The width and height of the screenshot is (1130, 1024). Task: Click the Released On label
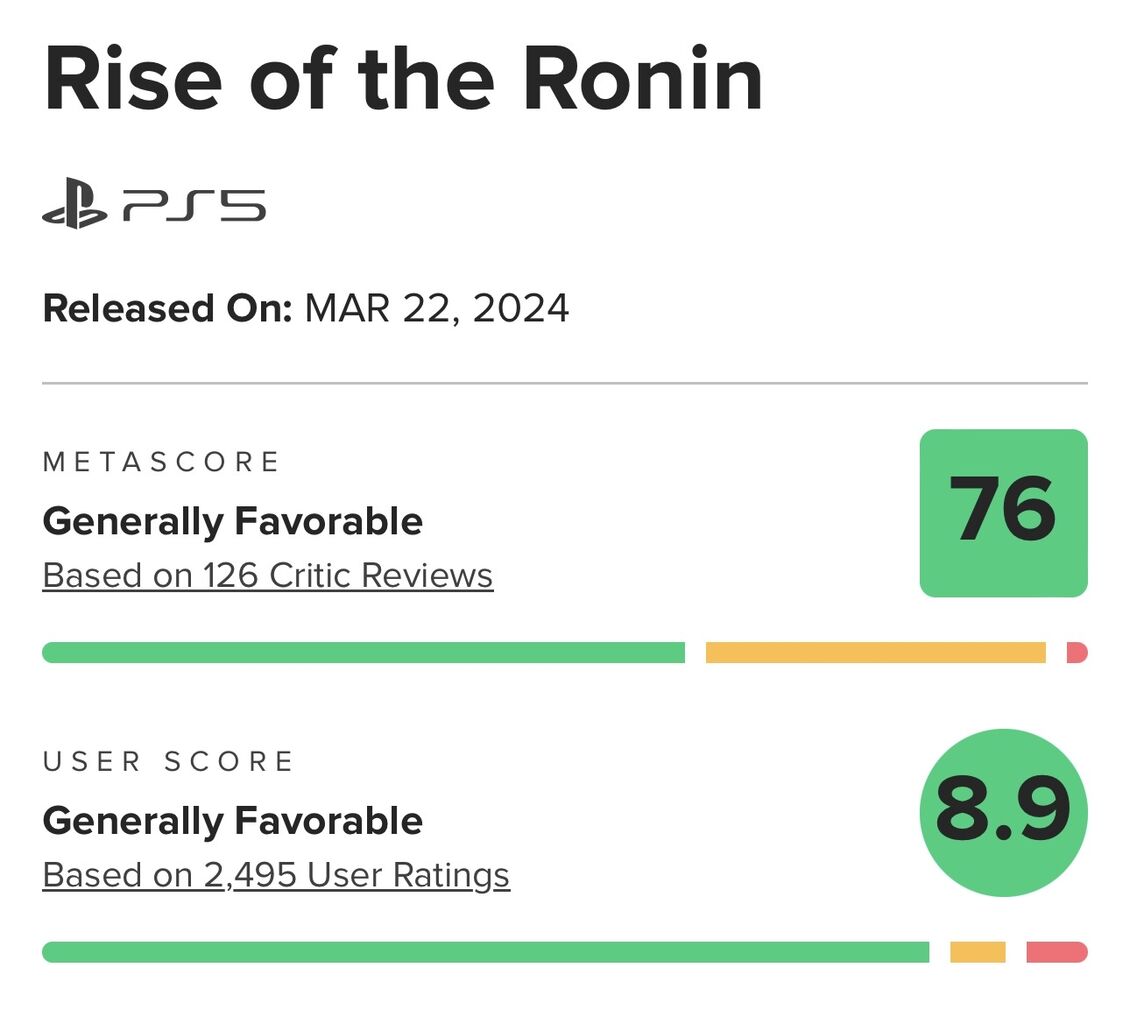tap(166, 308)
